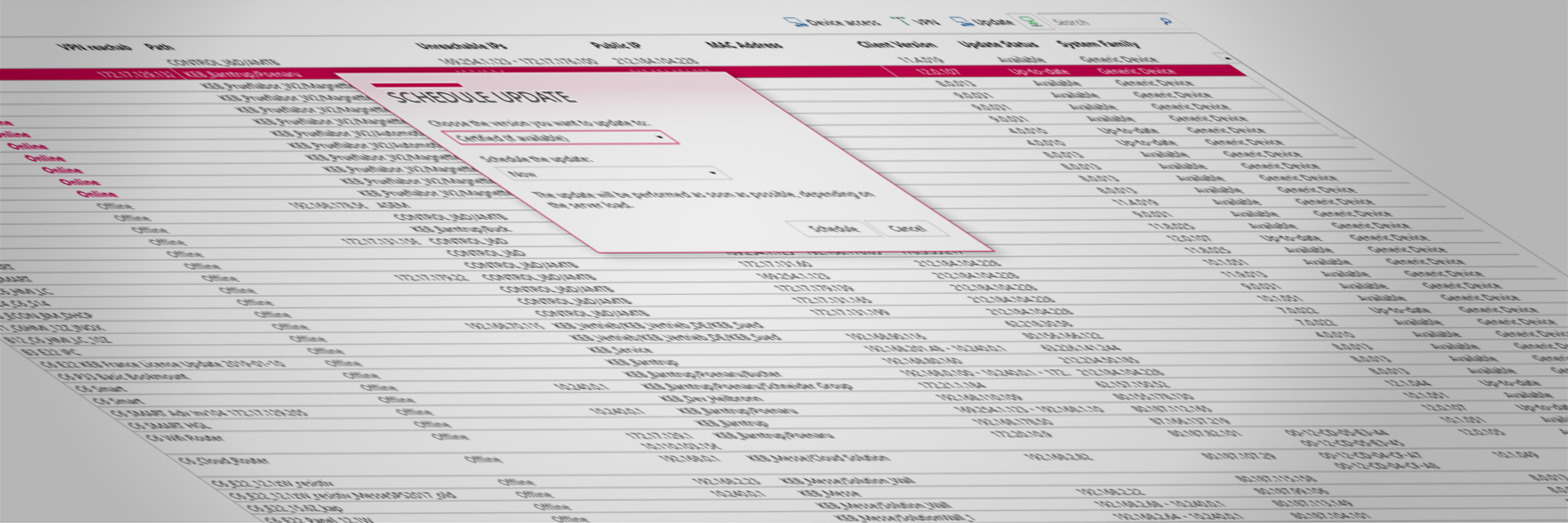Viewport: 1568px width, 523px height.
Task: Sort by the Public IP column header
Action: pyautogui.click(x=616, y=45)
